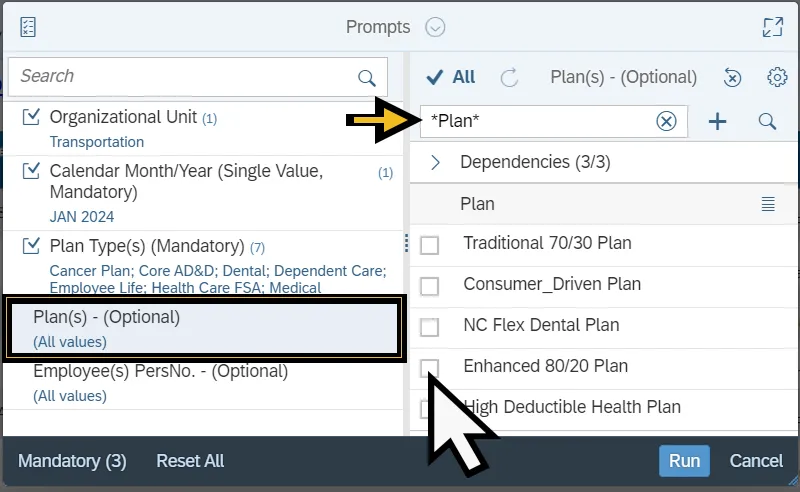The height and width of the screenshot is (492, 800).
Task: Click the full-screen expand icon
Action: (772, 27)
